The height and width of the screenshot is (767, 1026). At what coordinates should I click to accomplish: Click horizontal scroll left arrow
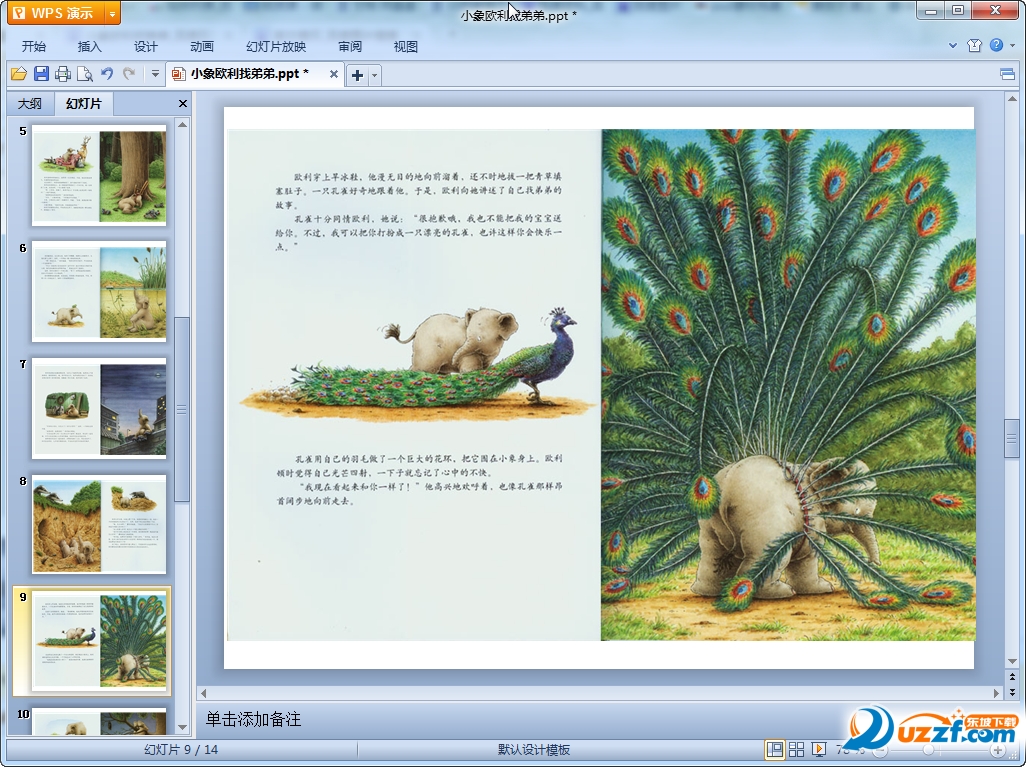pos(203,692)
